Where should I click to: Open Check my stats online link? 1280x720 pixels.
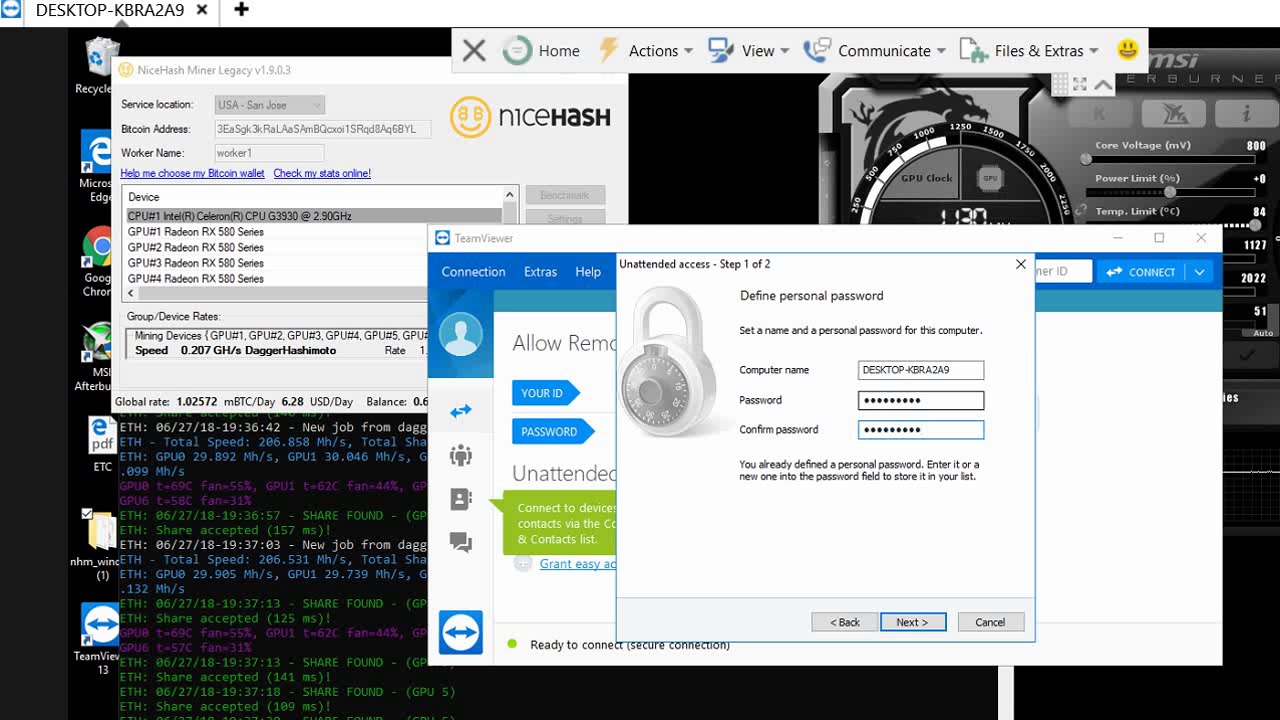pyautogui.click(x=322, y=173)
